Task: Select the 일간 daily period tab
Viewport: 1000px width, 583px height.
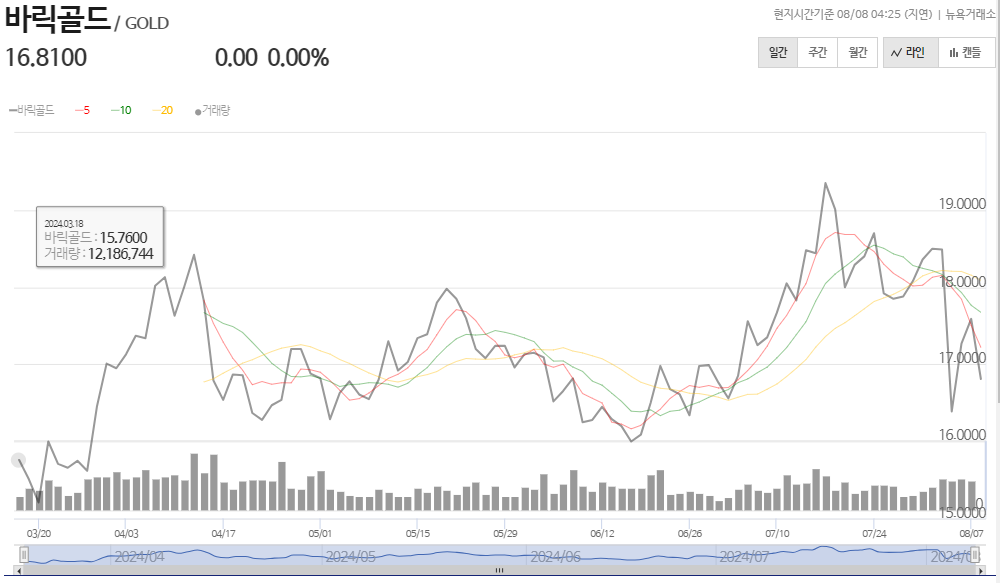Action: click(778, 52)
